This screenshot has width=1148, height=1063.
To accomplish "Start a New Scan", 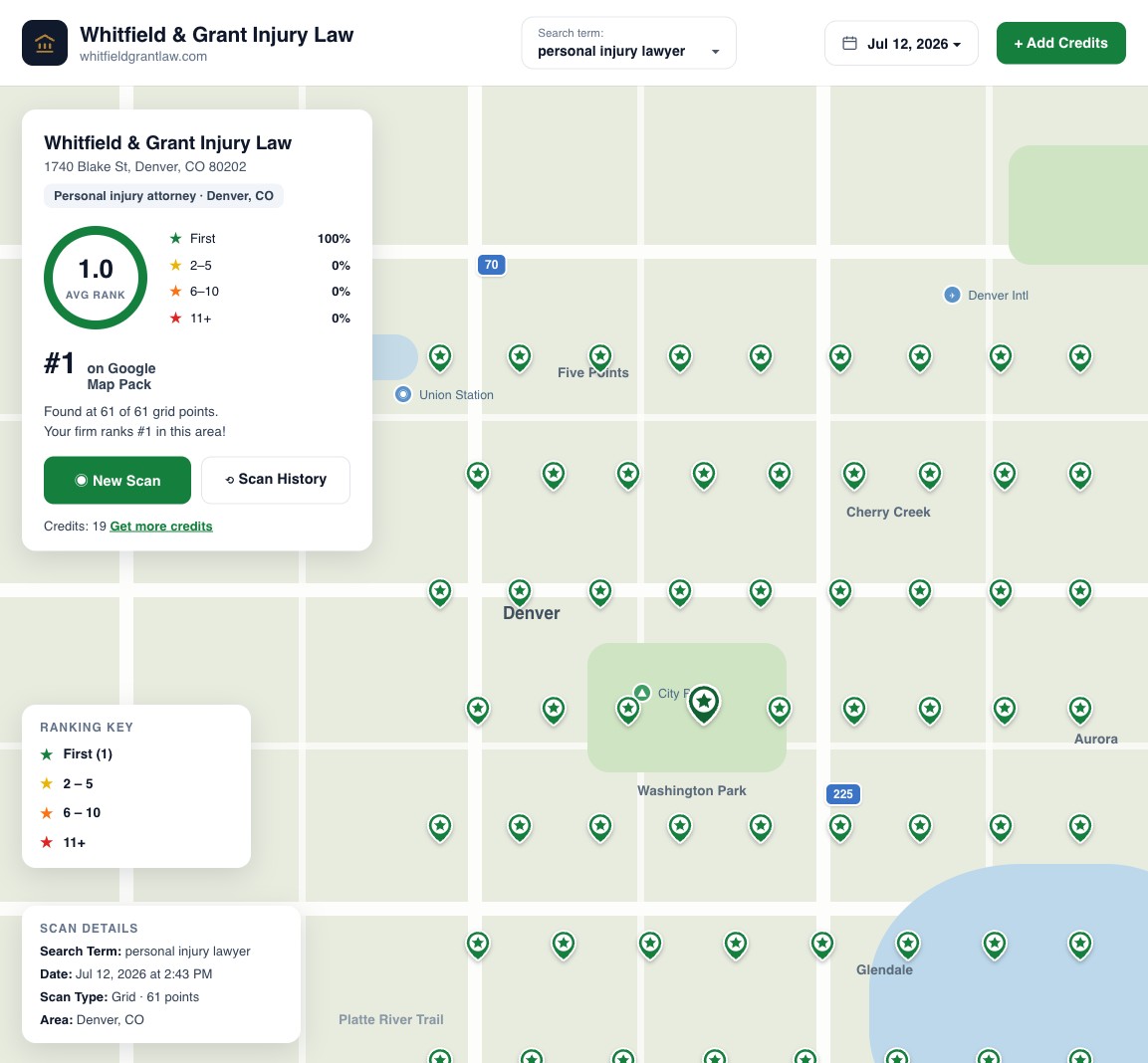I will 117,481.
